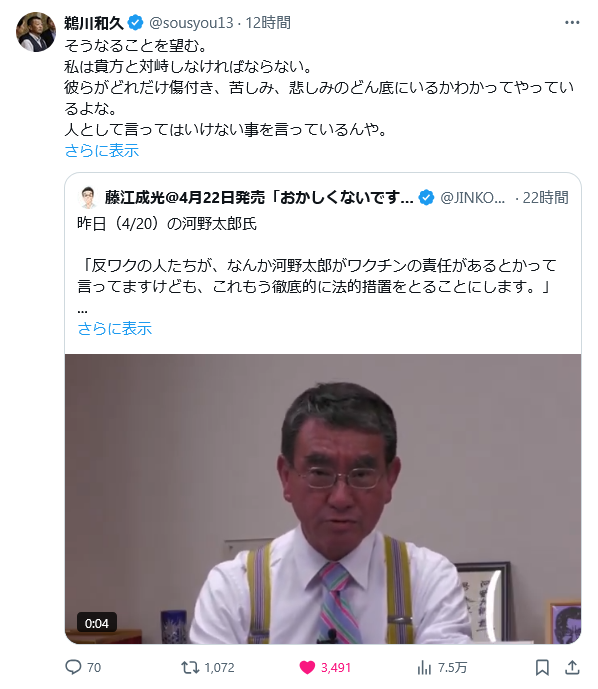Open the @sousyou13 handle link
The width and height of the screenshot is (598, 689).
[192, 22]
